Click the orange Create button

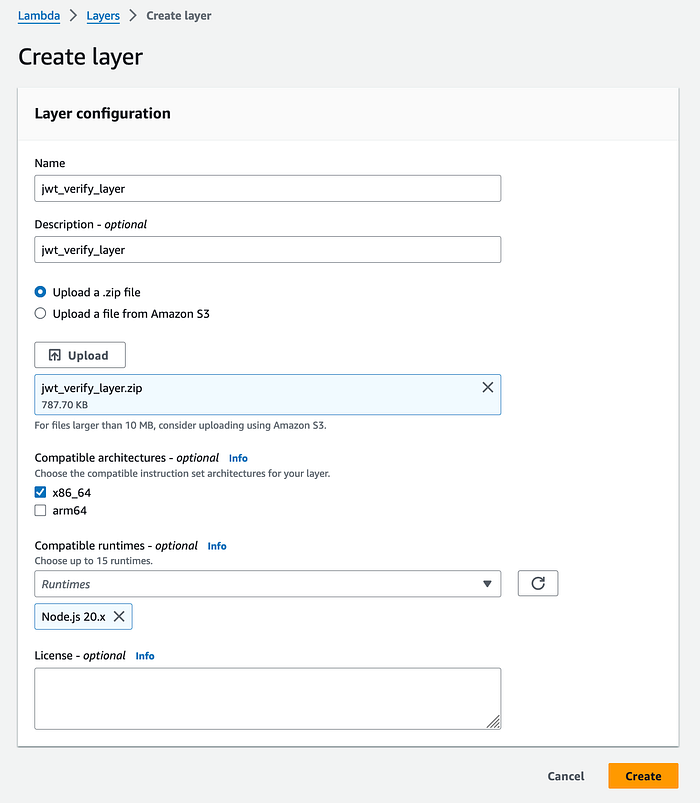click(643, 776)
